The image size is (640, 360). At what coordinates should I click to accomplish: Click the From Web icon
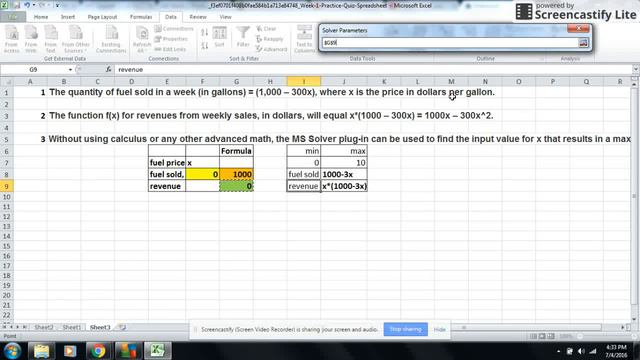coord(31,40)
